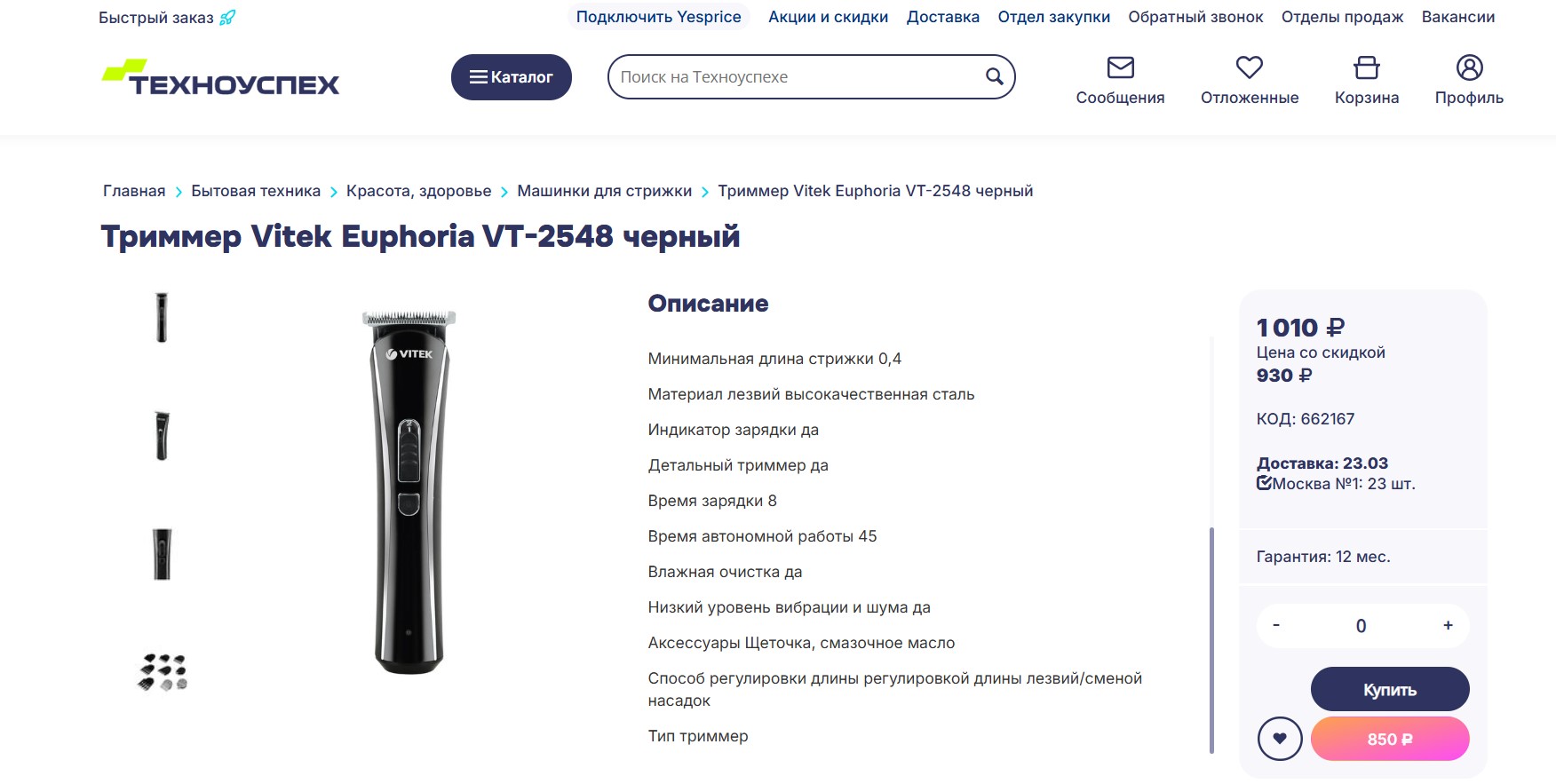Open the Каталог menu

coord(512,77)
